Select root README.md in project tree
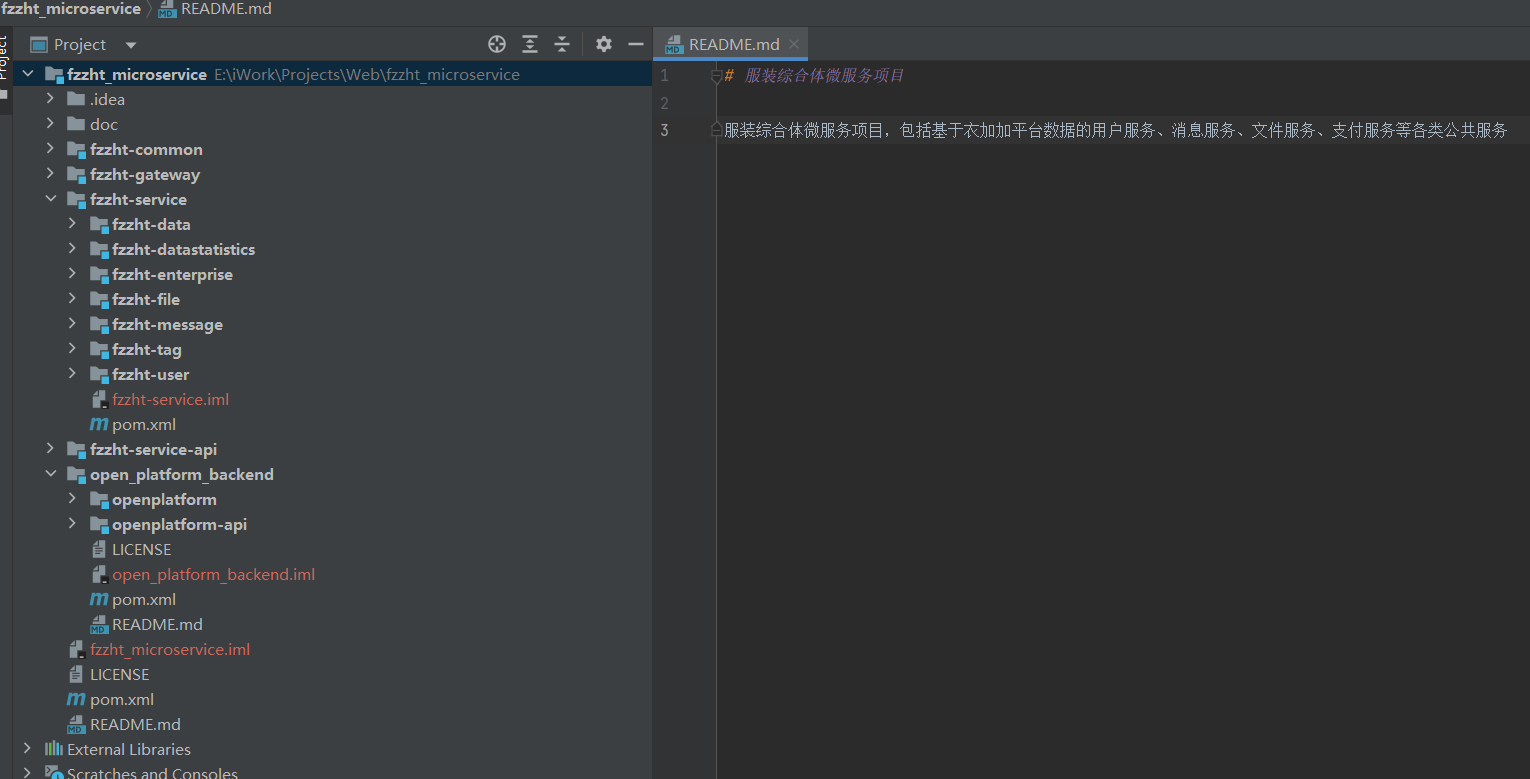The image size is (1530, 779). tap(135, 724)
